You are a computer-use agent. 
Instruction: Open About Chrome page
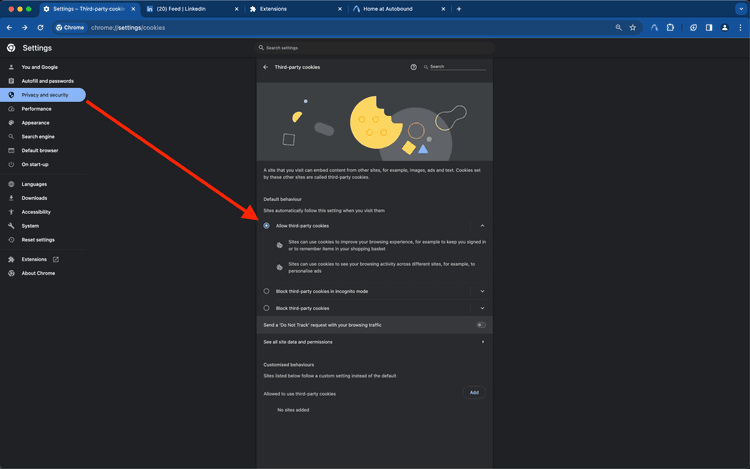tap(38, 273)
